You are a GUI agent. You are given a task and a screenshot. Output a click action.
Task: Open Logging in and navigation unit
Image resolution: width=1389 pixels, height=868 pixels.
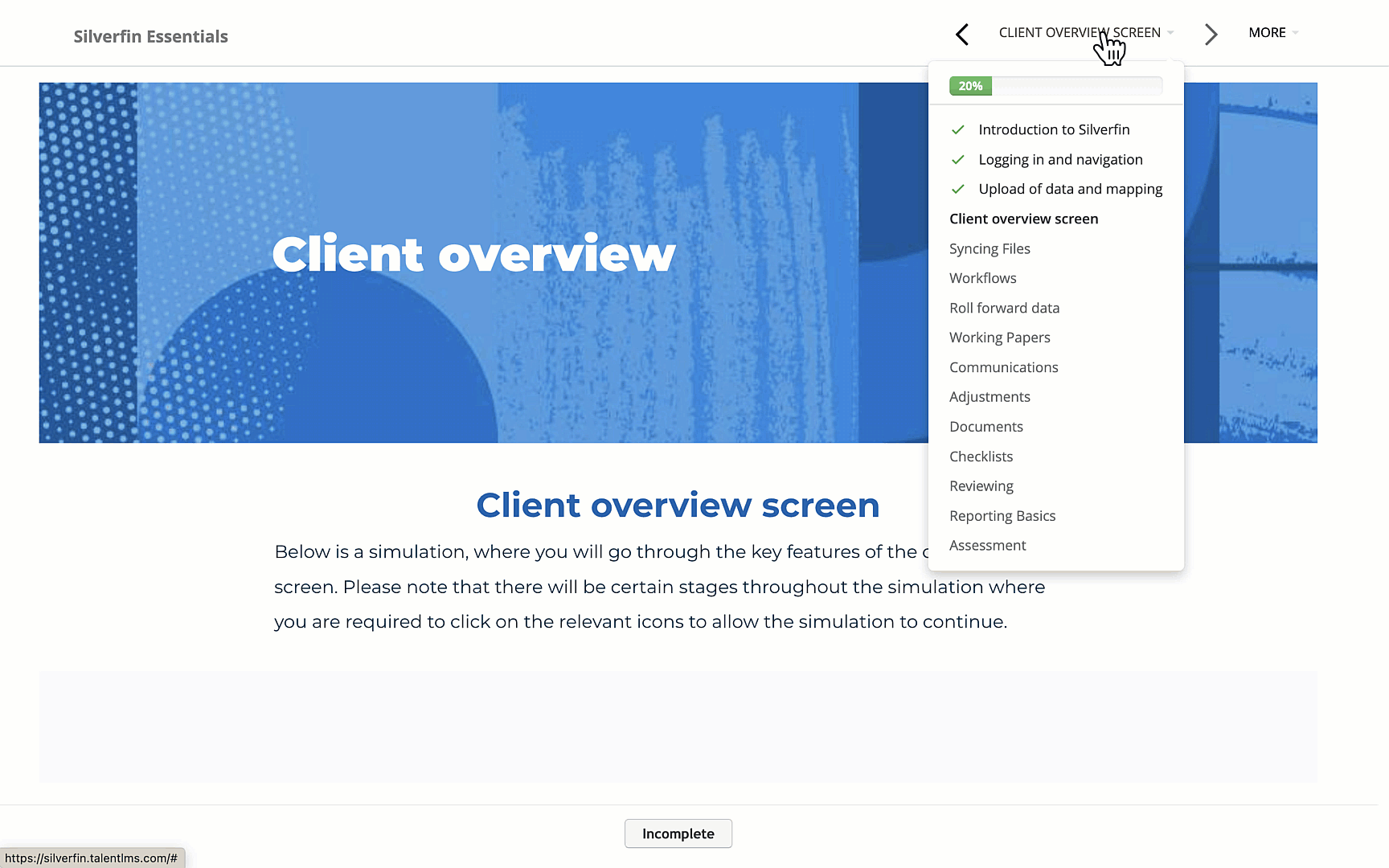click(x=1060, y=159)
